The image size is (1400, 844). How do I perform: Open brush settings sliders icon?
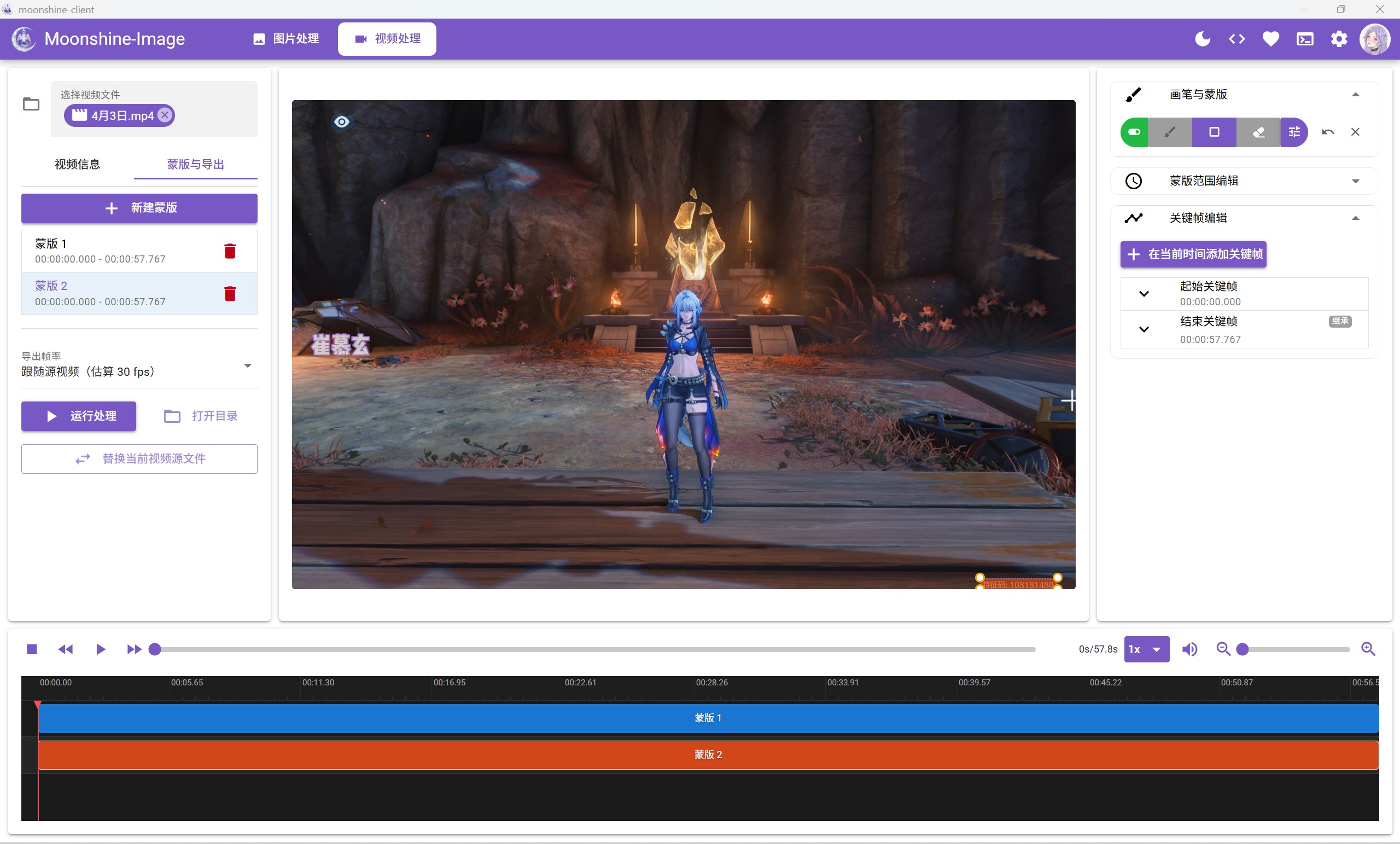(x=1294, y=132)
